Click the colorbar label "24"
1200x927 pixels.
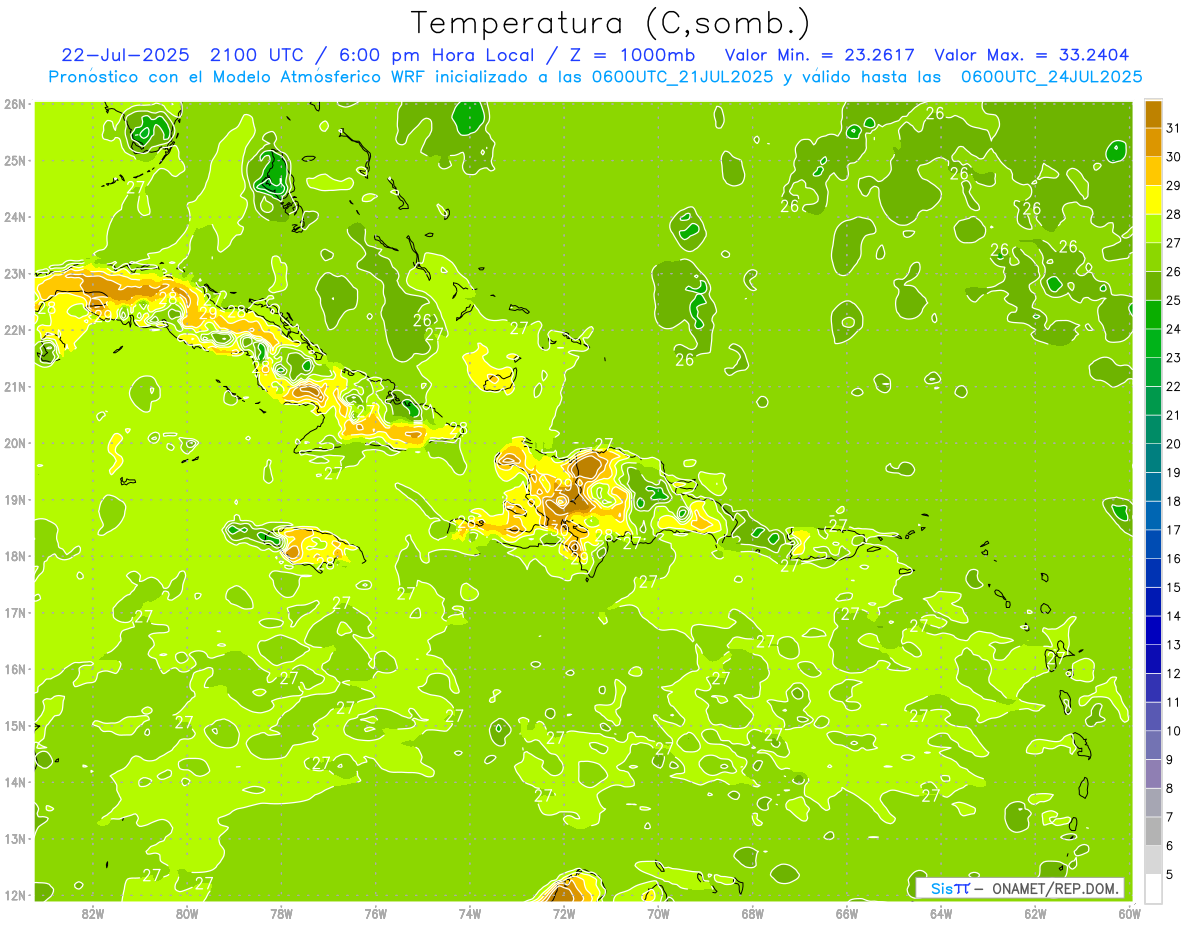(x=1174, y=329)
